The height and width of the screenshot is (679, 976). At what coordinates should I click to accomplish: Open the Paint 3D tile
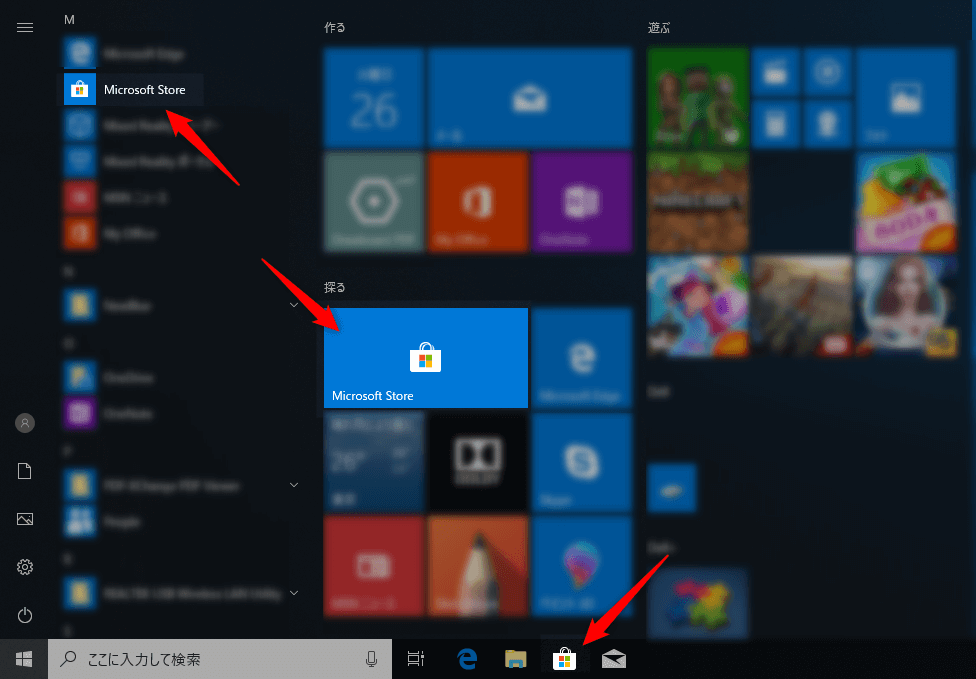pyautogui.click(x=582, y=566)
